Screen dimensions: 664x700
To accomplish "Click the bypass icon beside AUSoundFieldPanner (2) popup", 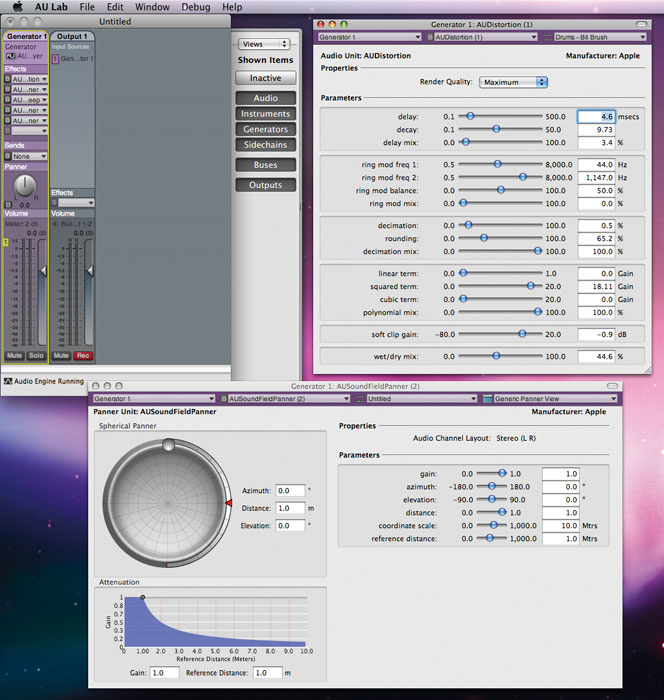I will pos(224,399).
